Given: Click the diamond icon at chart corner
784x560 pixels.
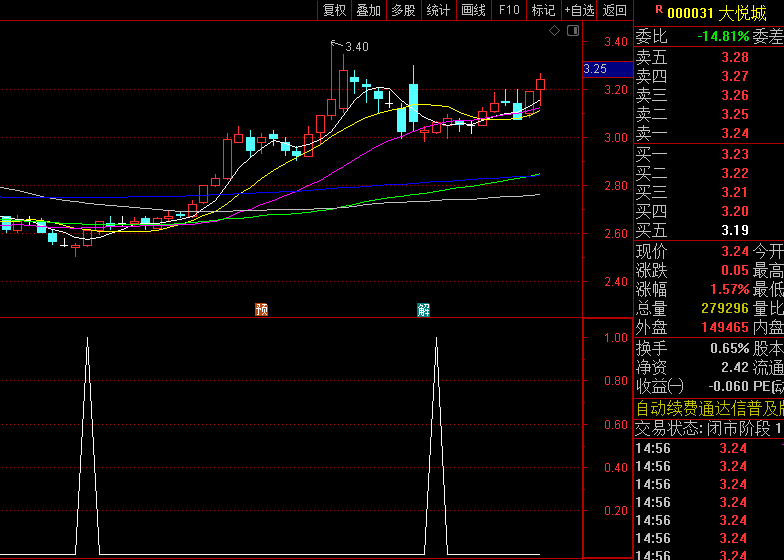Looking at the screenshot, I should pos(554,31).
